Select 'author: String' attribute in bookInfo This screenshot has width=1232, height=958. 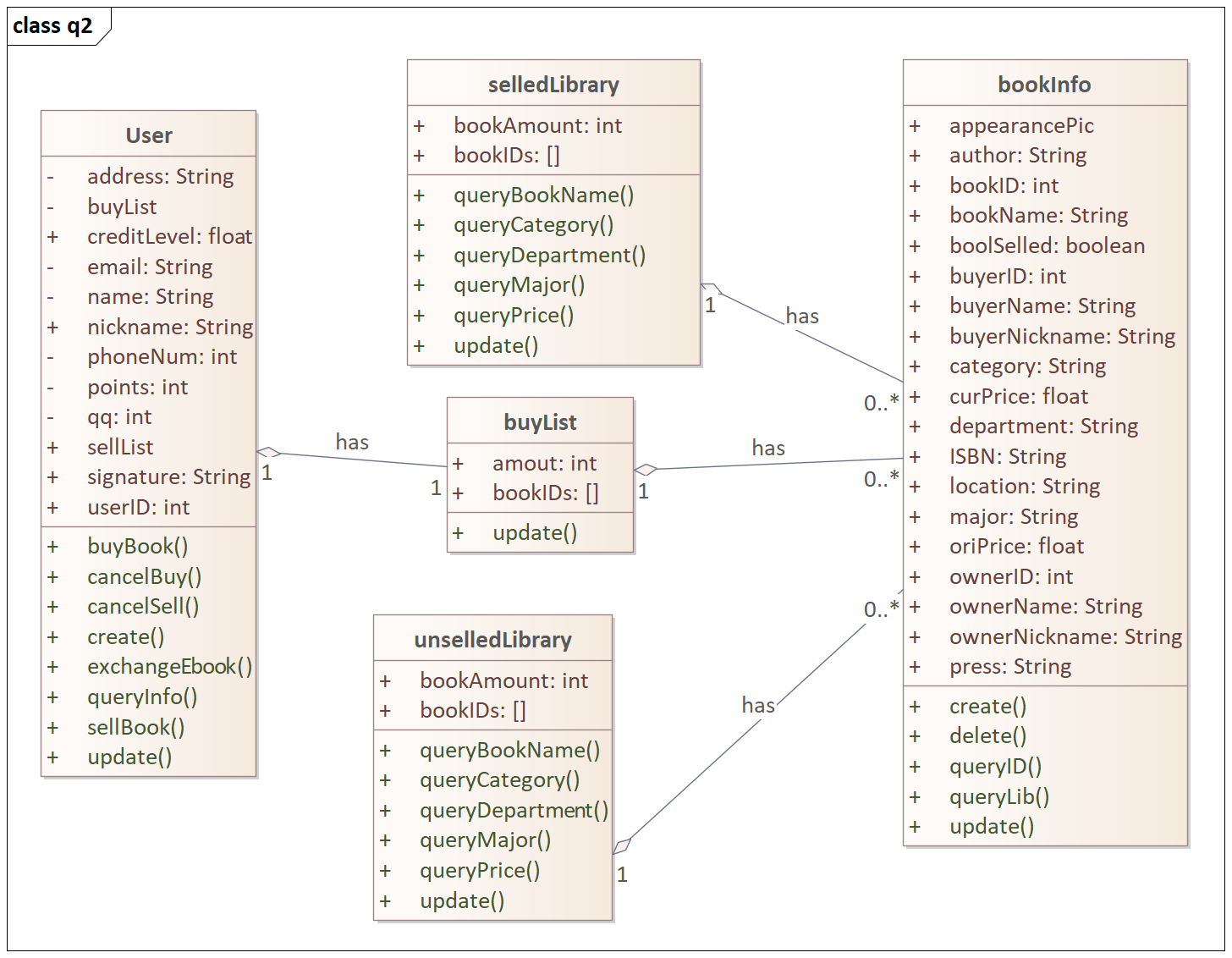[1018, 155]
